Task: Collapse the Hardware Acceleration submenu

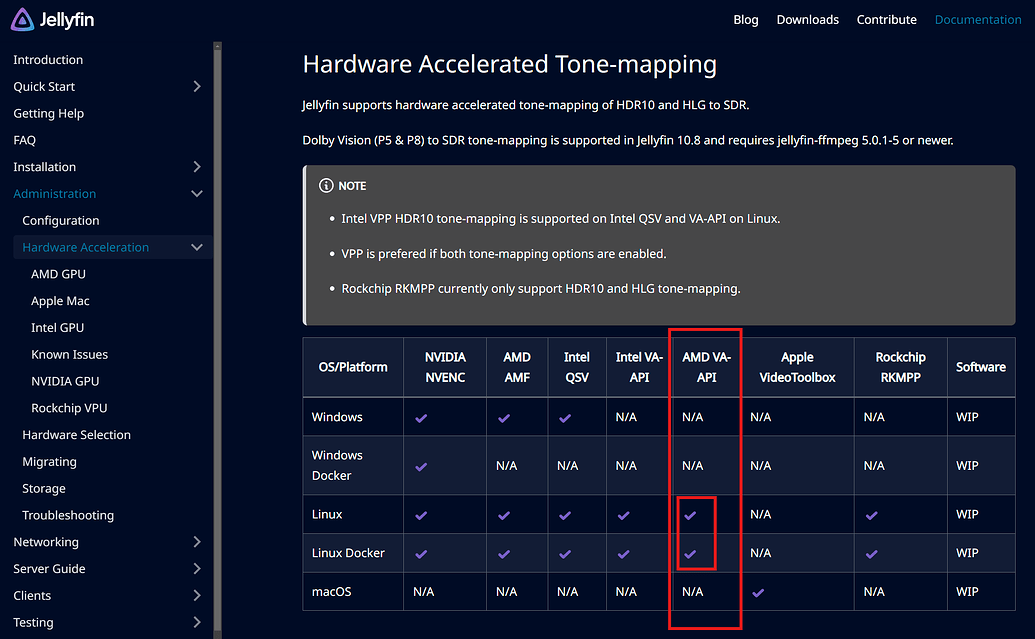Action: coord(197,247)
